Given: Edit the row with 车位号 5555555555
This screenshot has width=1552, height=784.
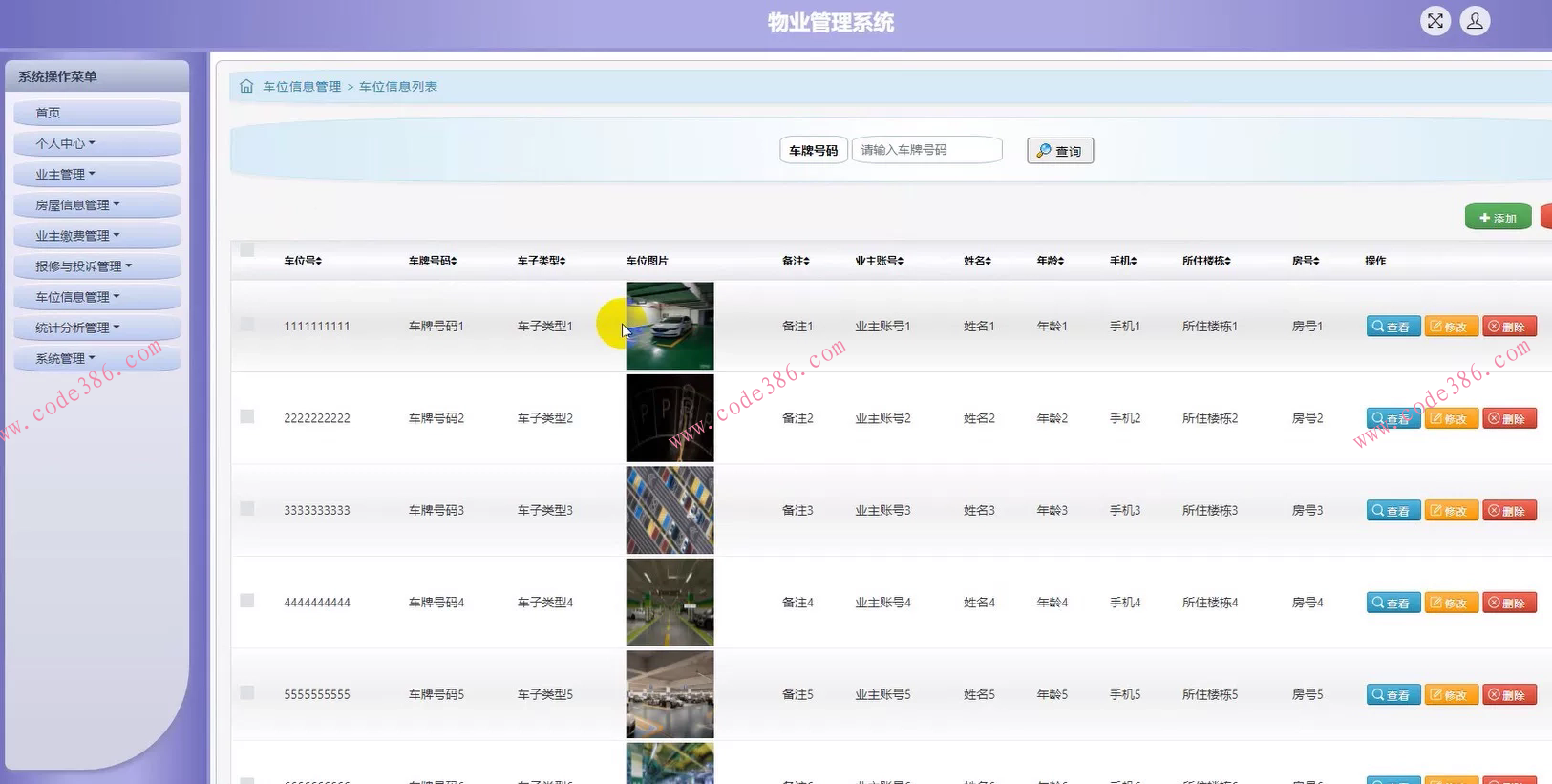Looking at the screenshot, I should [x=1452, y=694].
